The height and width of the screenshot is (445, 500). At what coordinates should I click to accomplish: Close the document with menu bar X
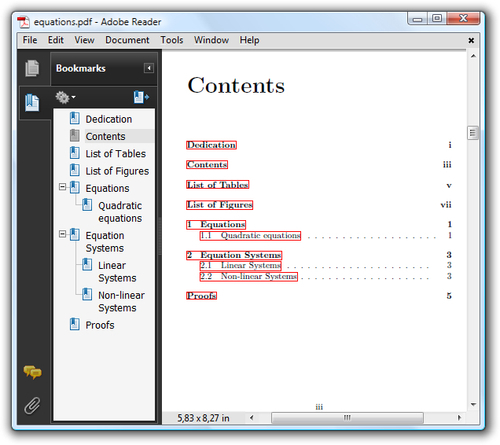tap(471, 40)
